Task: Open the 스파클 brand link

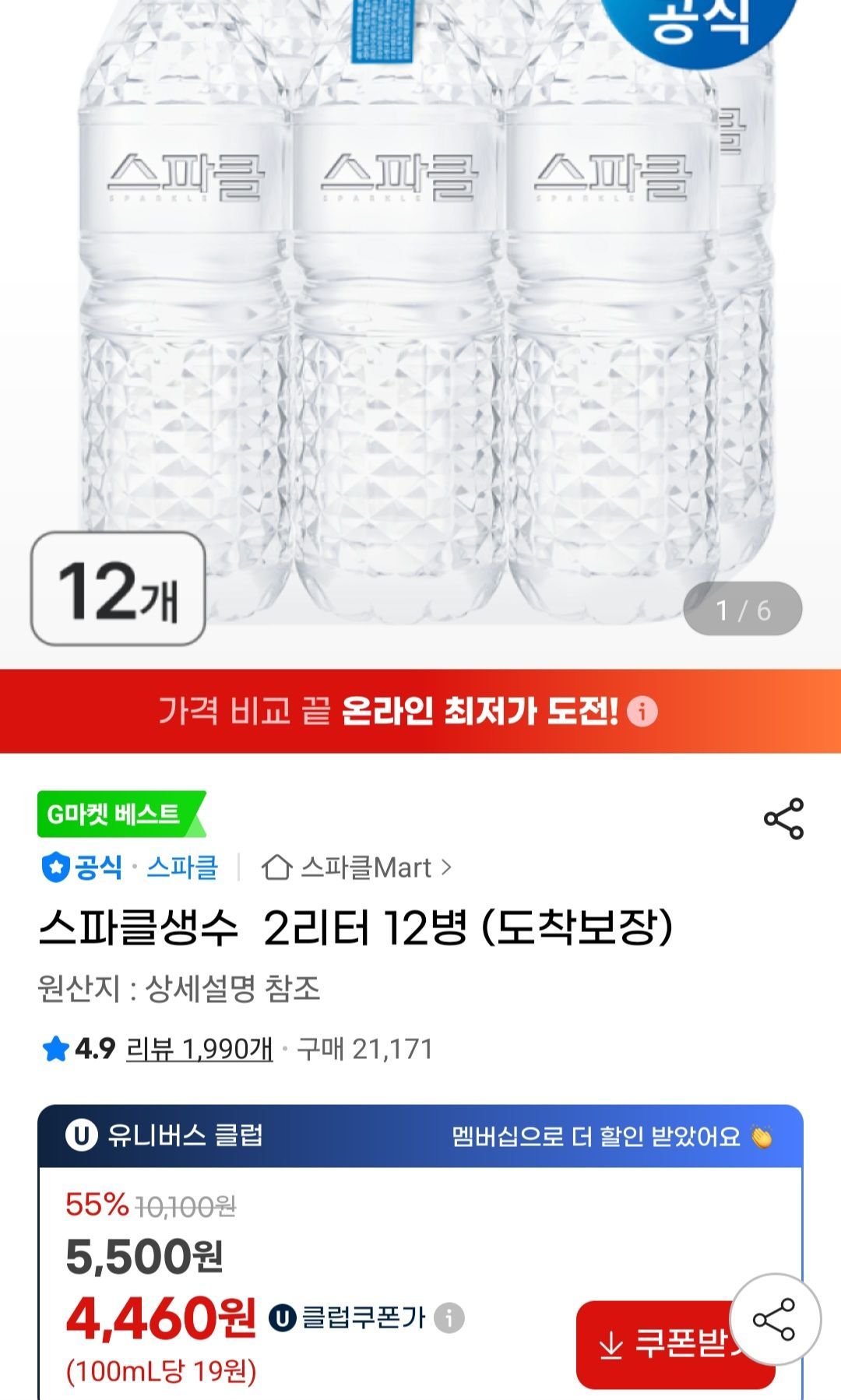Action: pos(182,867)
